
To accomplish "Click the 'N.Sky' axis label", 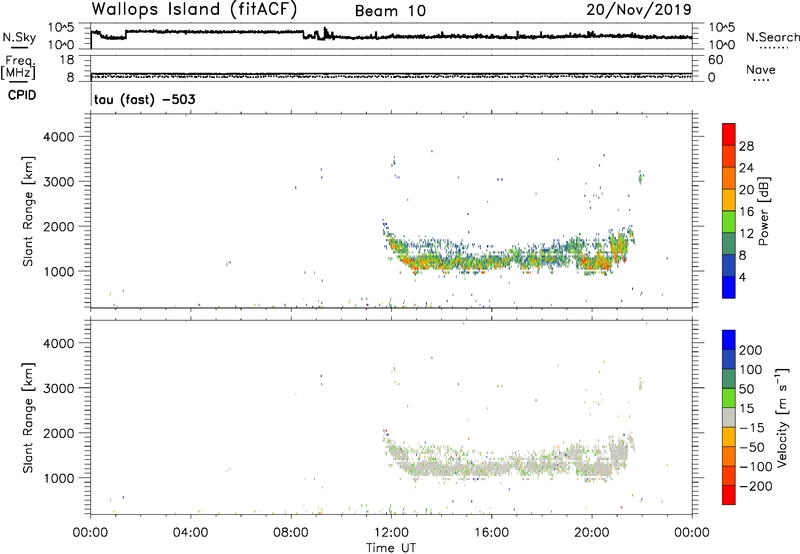I will pos(19,37).
